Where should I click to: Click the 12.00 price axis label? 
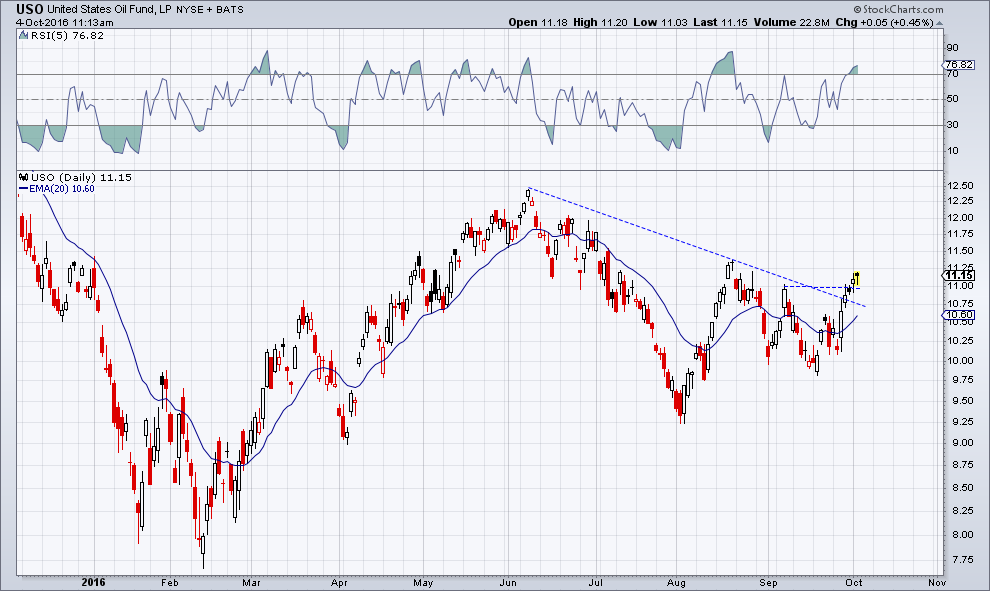pos(960,217)
